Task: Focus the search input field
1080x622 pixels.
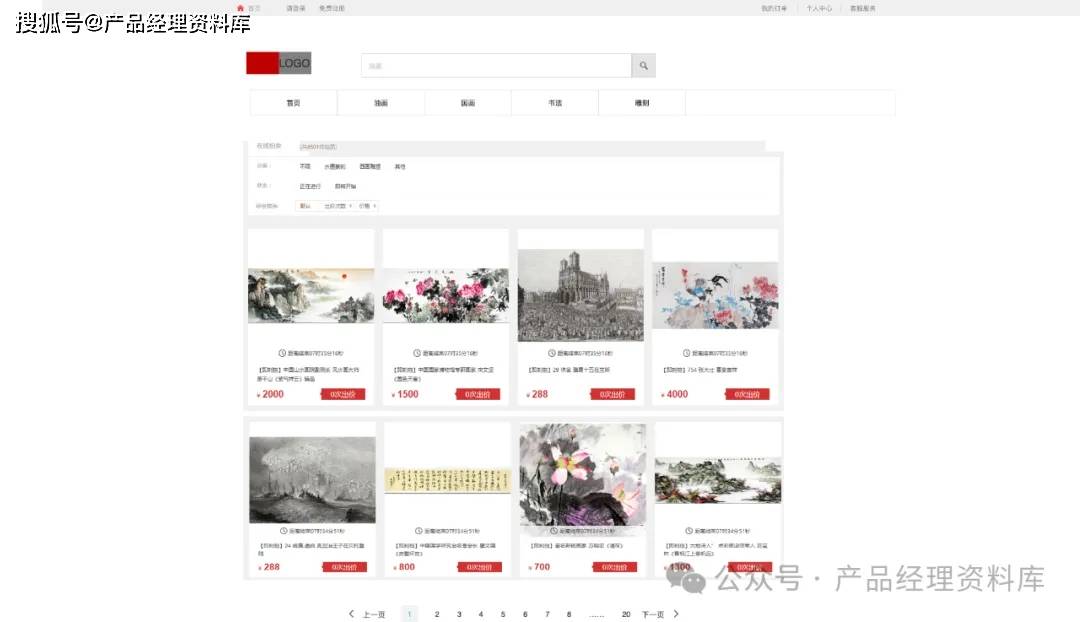Action: [x=496, y=65]
